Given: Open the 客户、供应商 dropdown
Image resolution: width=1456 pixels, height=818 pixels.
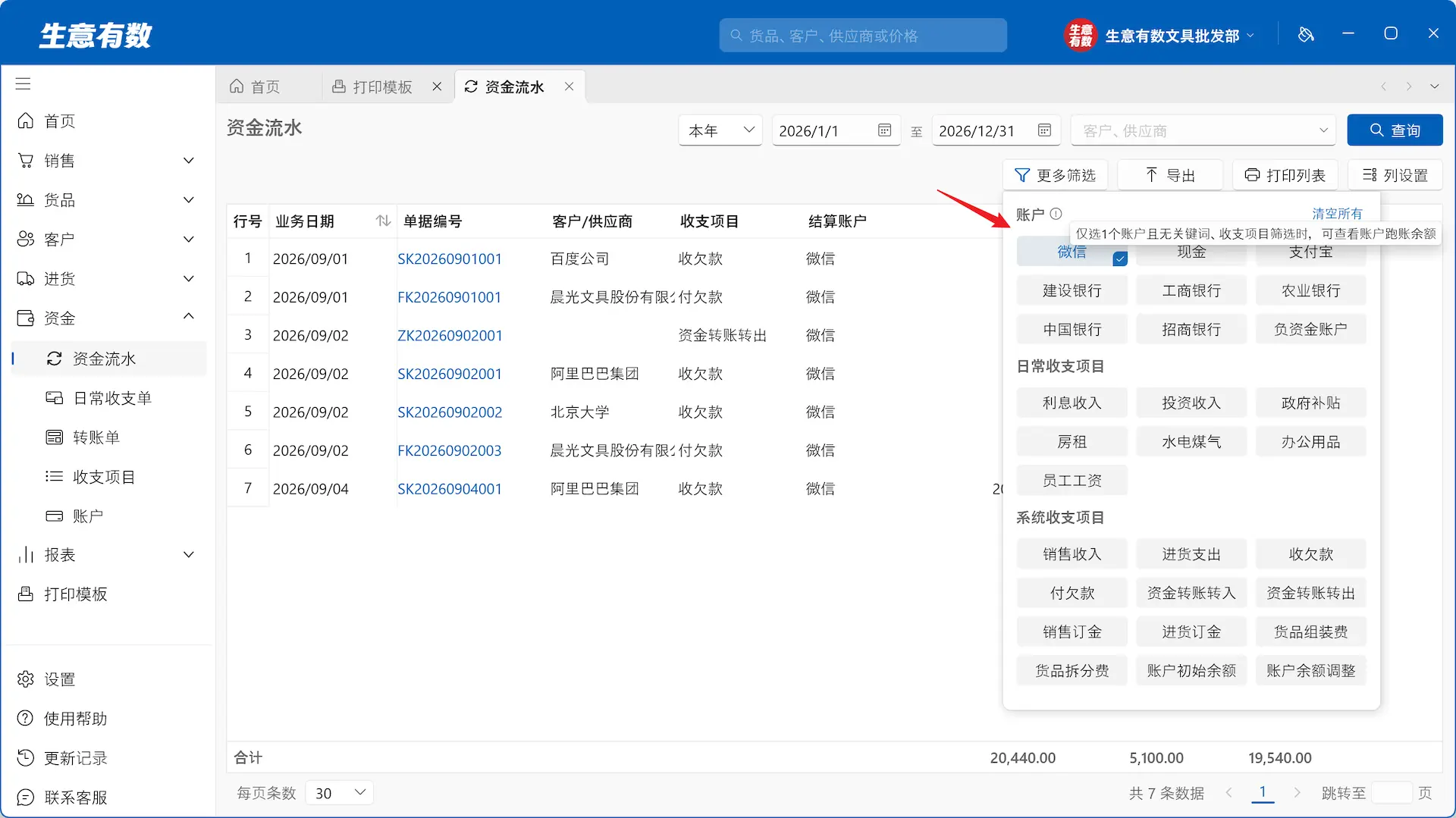Looking at the screenshot, I should click(1203, 130).
